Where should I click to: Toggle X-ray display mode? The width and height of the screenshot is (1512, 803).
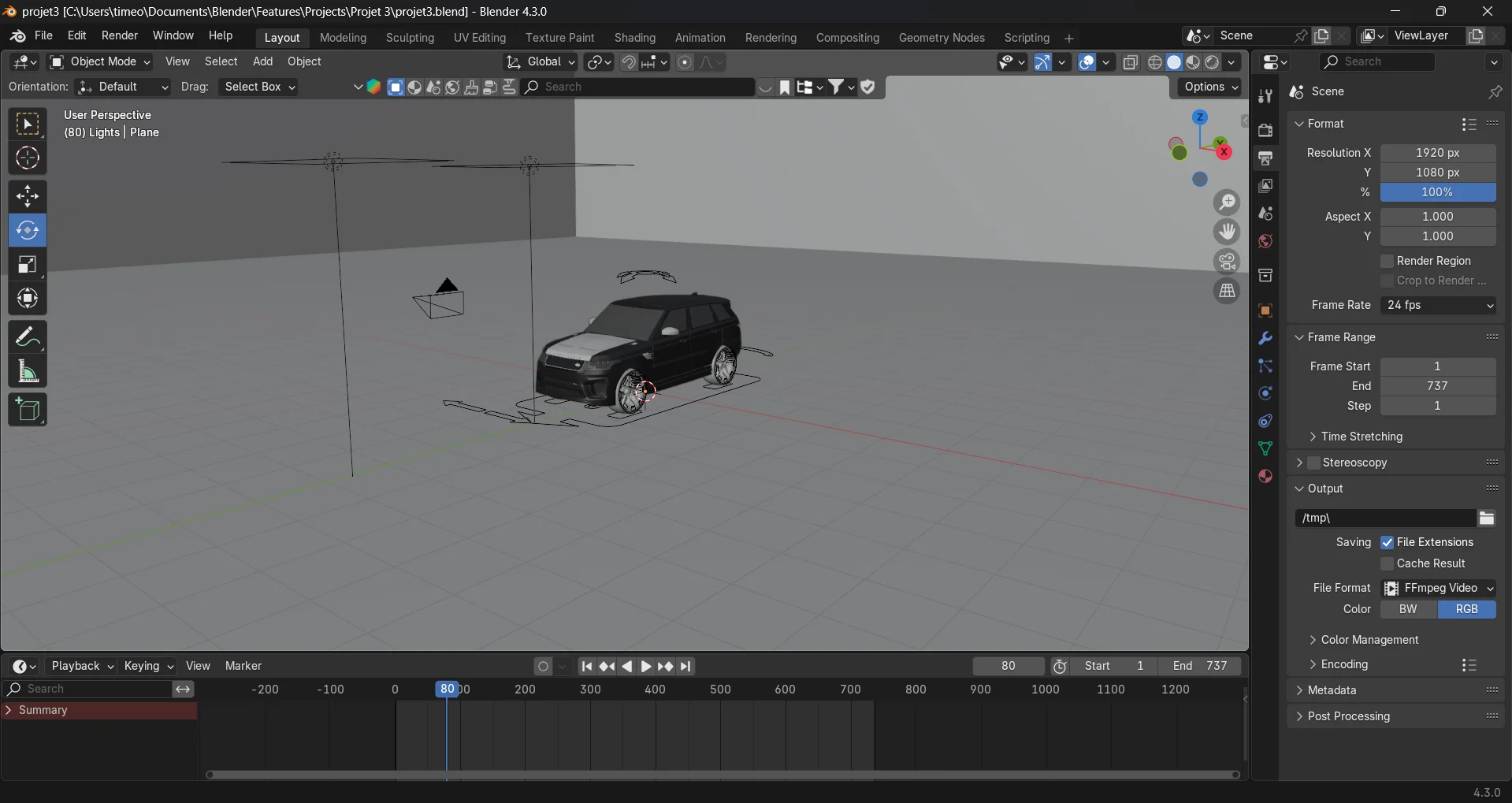point(1131,62)
